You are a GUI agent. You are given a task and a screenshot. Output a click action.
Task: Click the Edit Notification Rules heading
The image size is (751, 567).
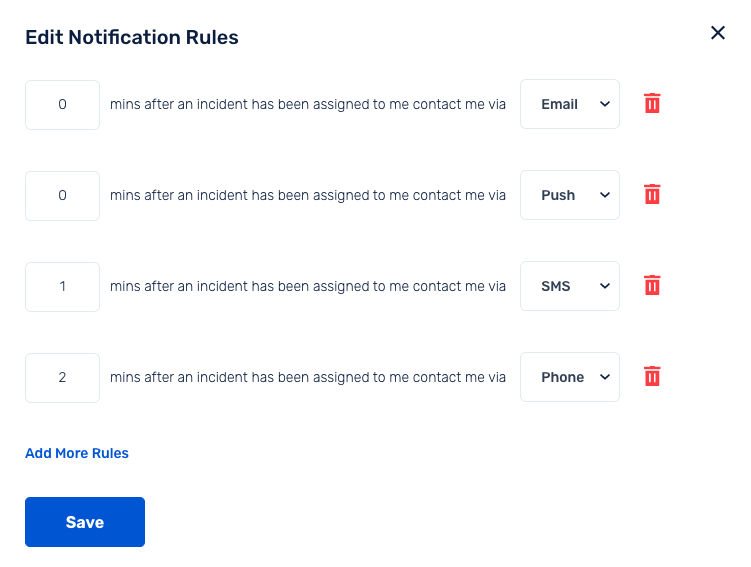point(132,38)
